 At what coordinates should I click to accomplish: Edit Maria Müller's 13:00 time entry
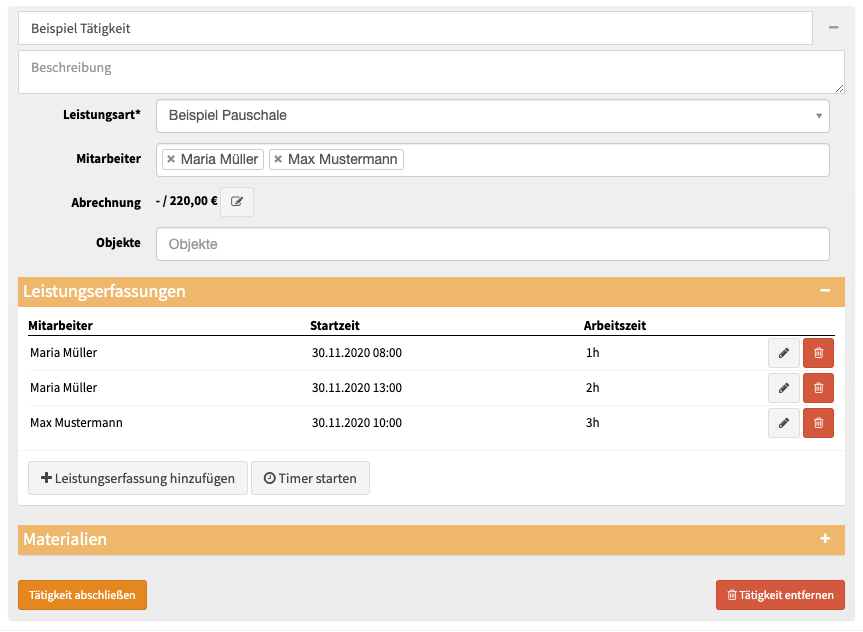click(x=783, y=388)
